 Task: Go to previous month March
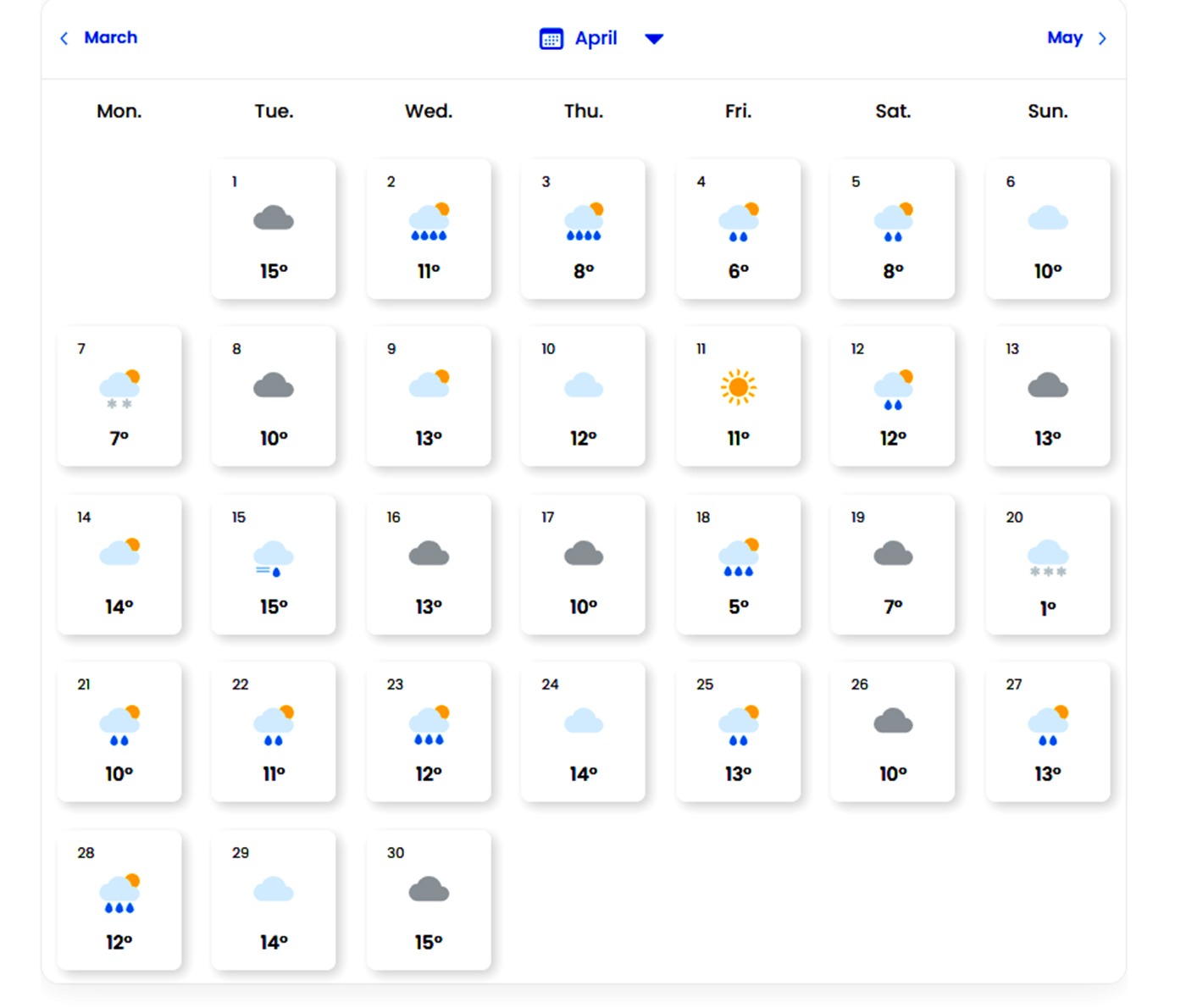click(x=110, y=37)
